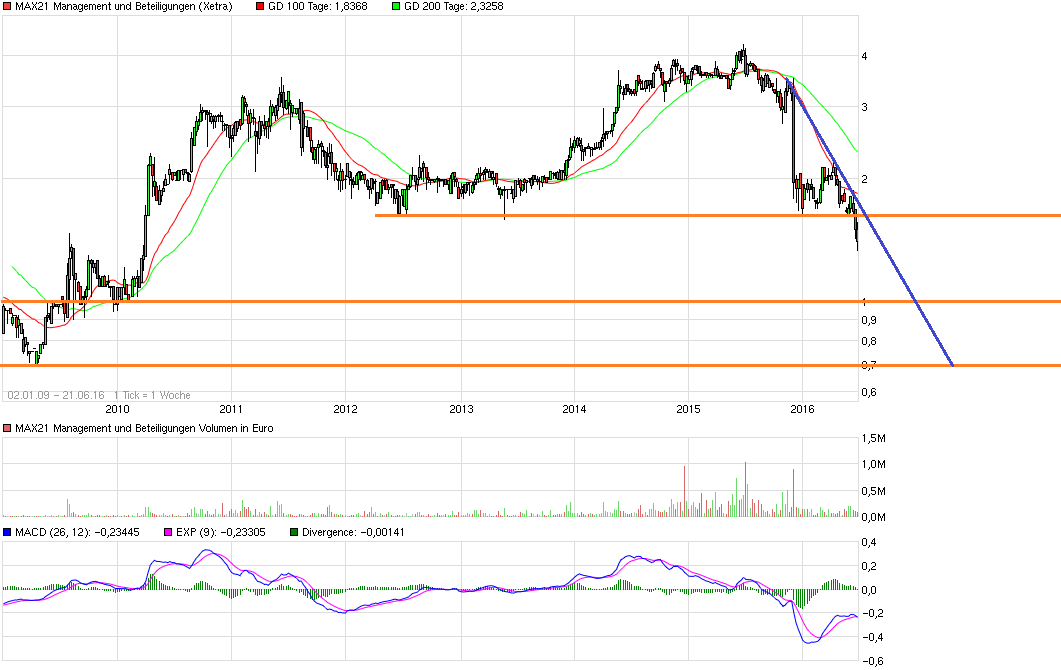Click the blue legend icon before MACD values
The height and width of the screenshot is (670, 1061).
coord(6,531)
